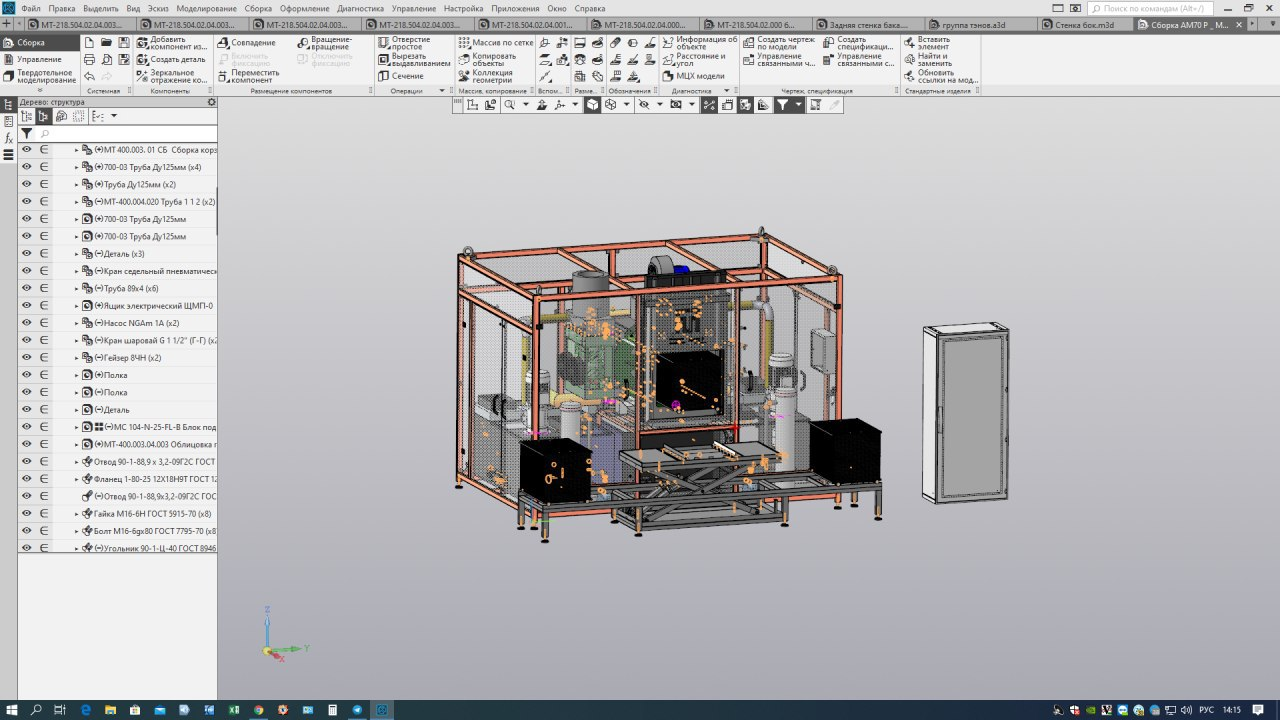Click the Open file folder icon
The width and height of the screenshot is (1280, 720).
click(x=107, y=43)
